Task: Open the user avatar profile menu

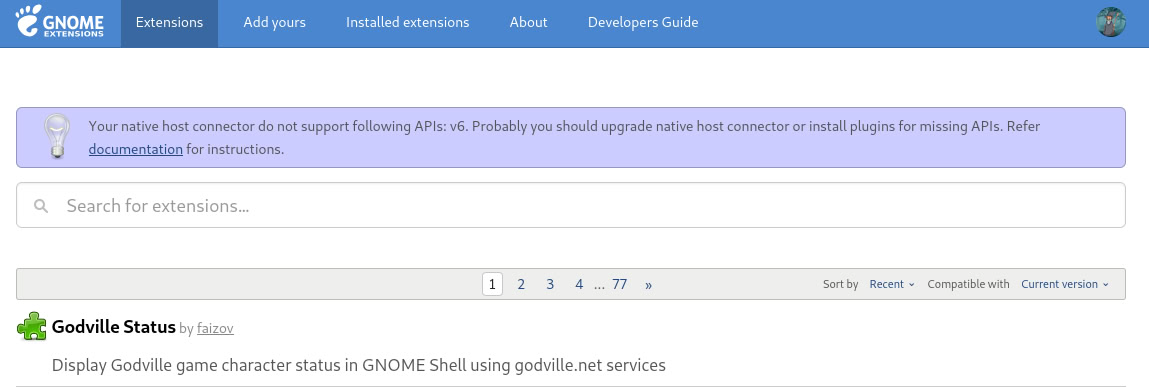Action: (x=1110, y=22)
